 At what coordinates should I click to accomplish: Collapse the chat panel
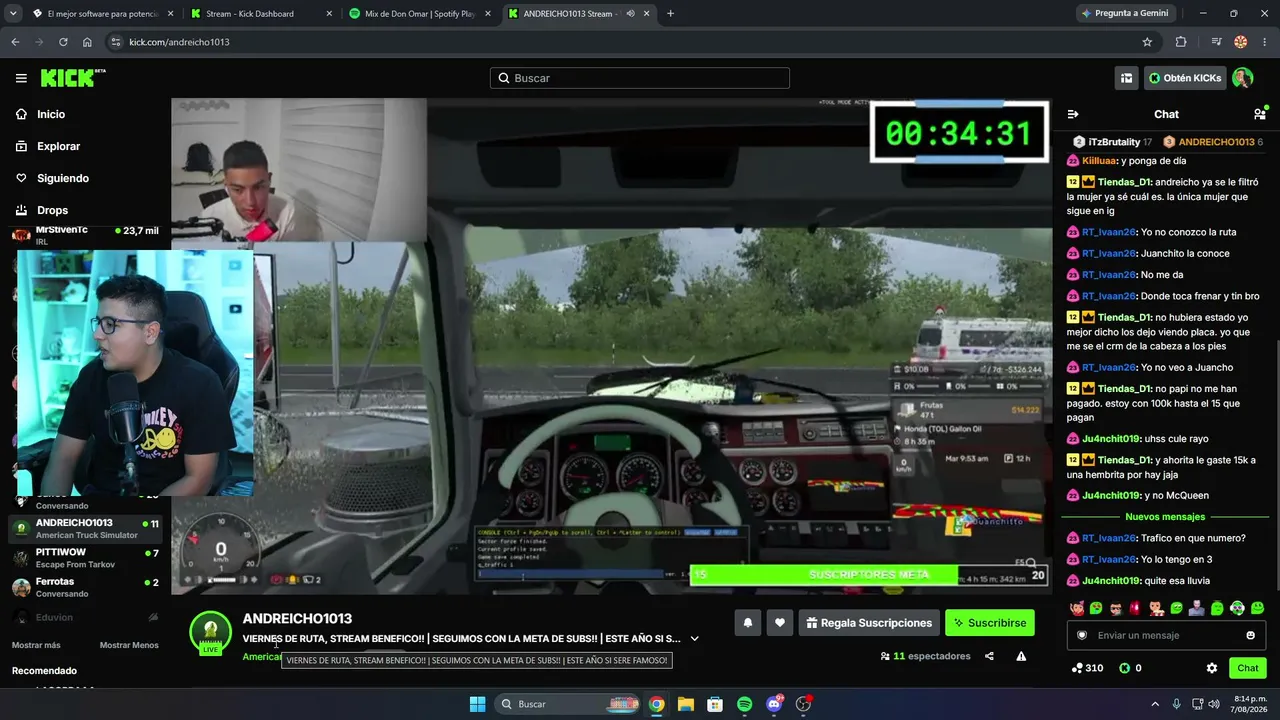pos(1073,114)
